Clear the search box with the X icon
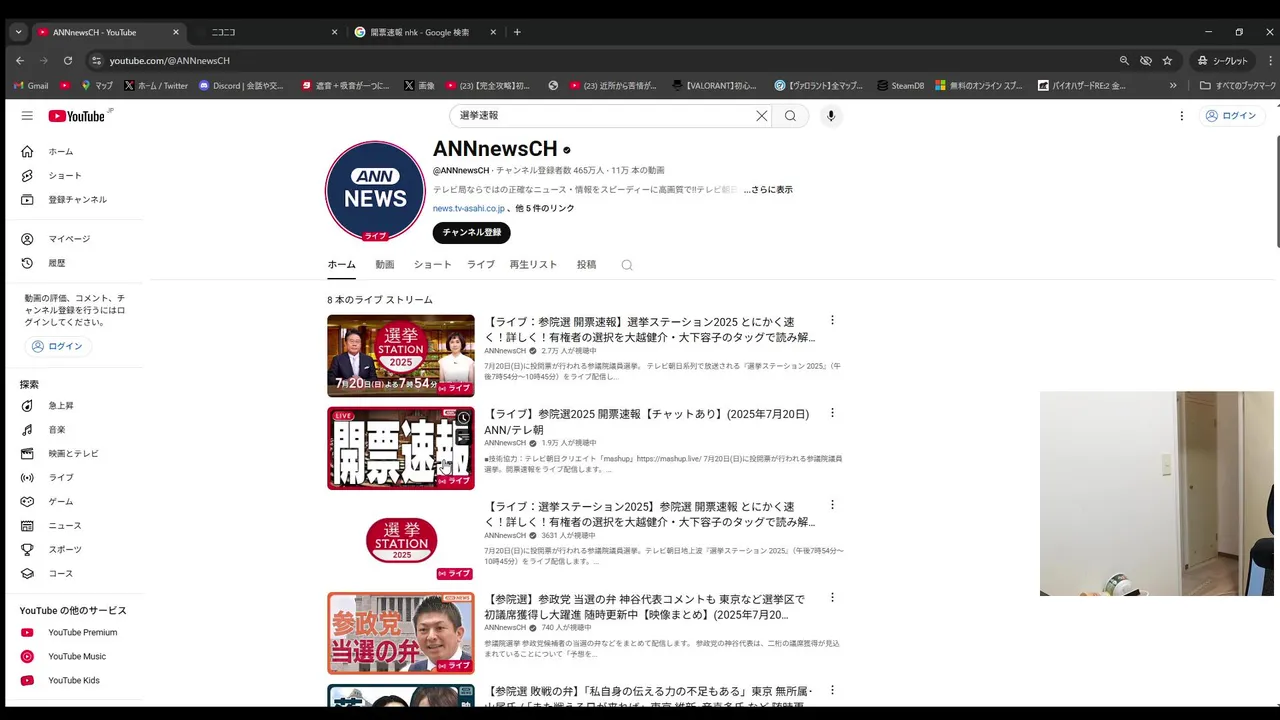 [x=761, y=116]
